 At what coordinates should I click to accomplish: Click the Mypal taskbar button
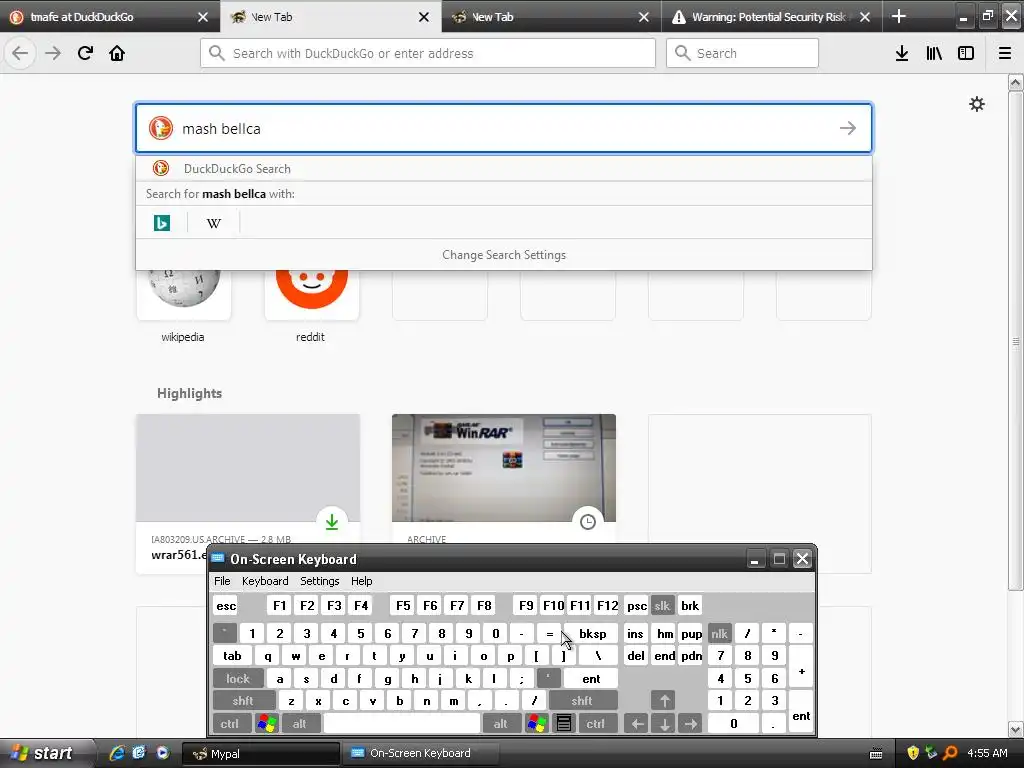[261, 753]
